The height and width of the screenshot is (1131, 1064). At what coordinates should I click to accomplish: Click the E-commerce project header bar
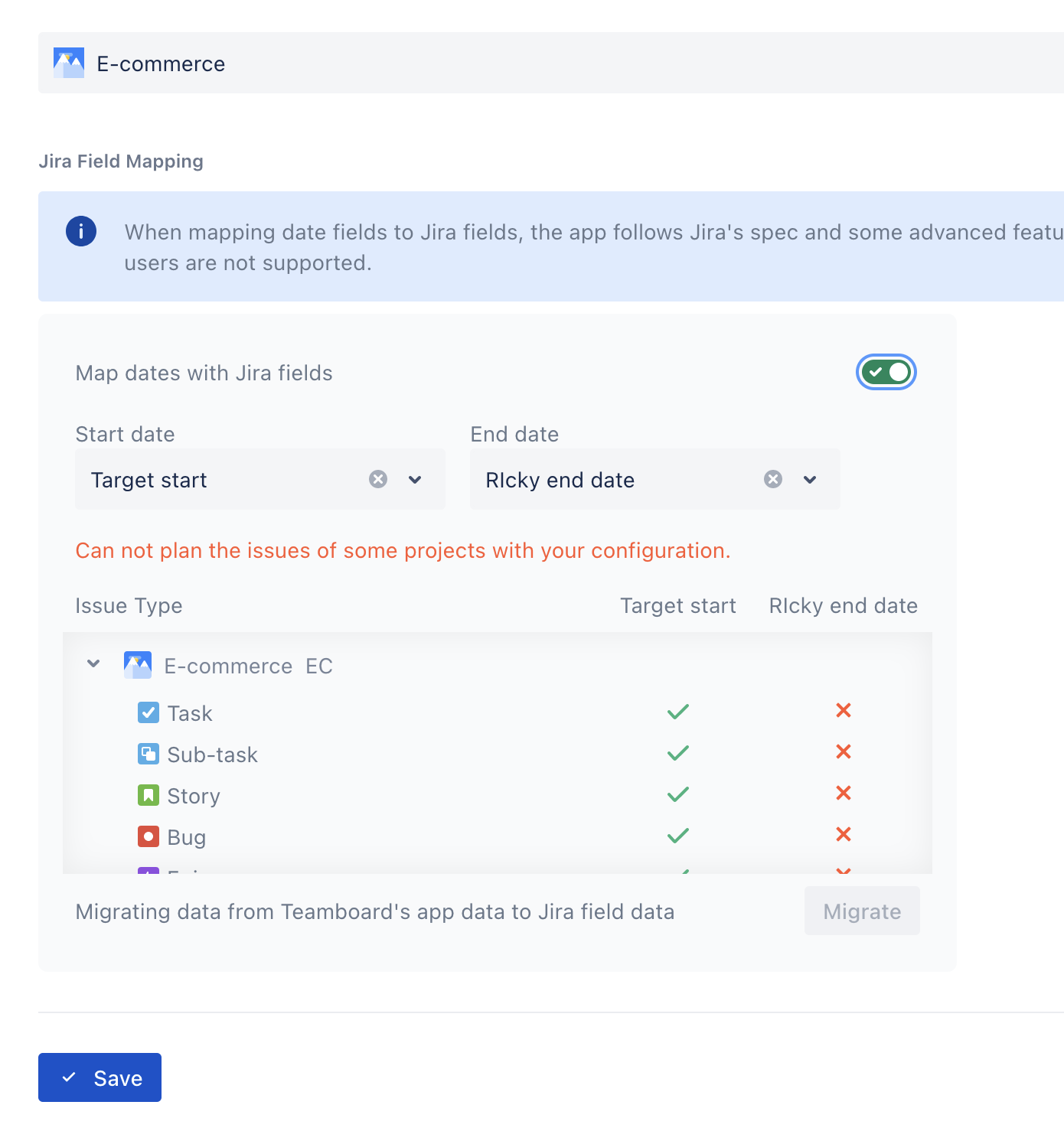pos(536,63)
